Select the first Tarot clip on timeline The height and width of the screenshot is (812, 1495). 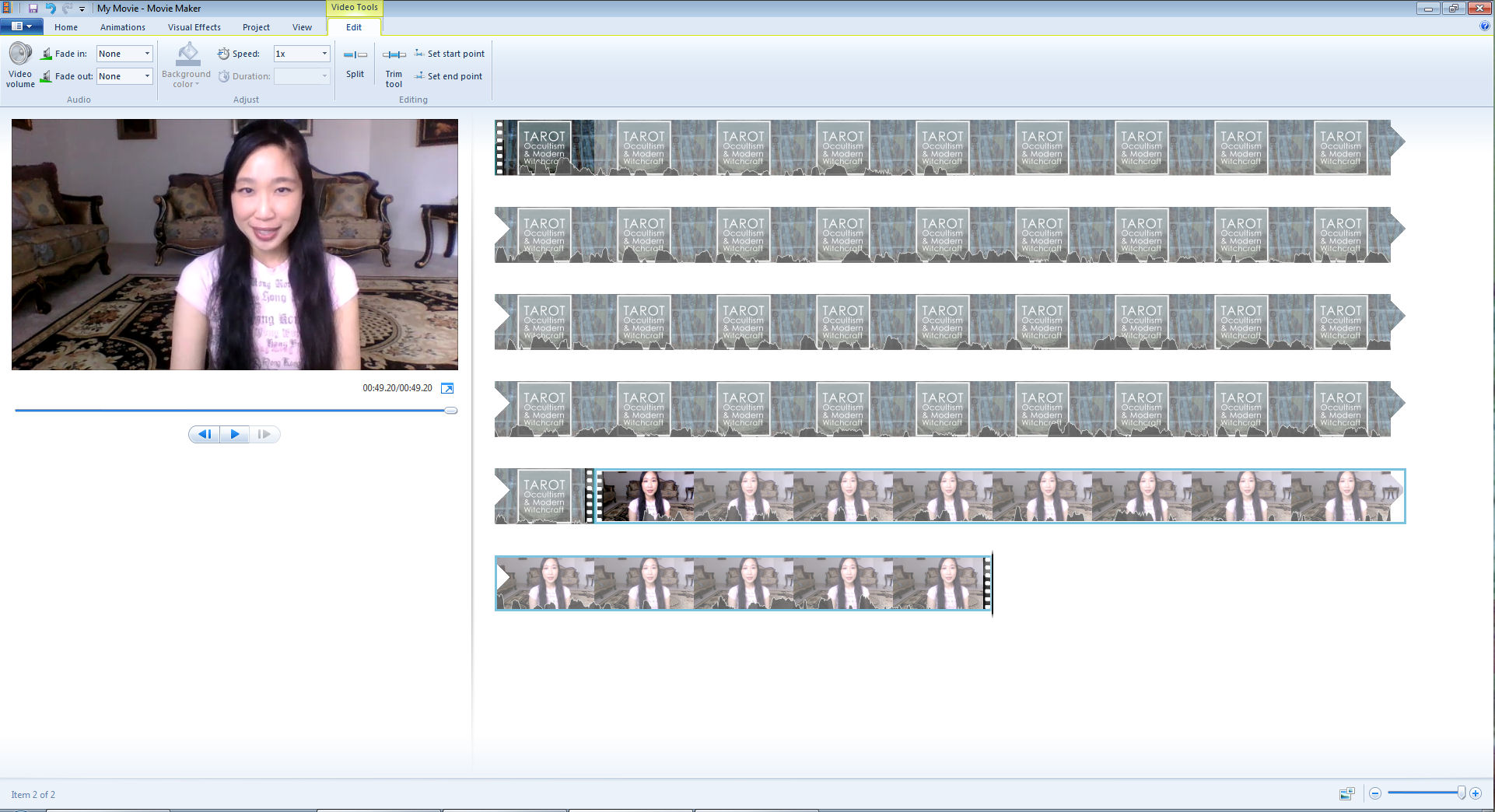pyautogui.click(x=544, y=147)
